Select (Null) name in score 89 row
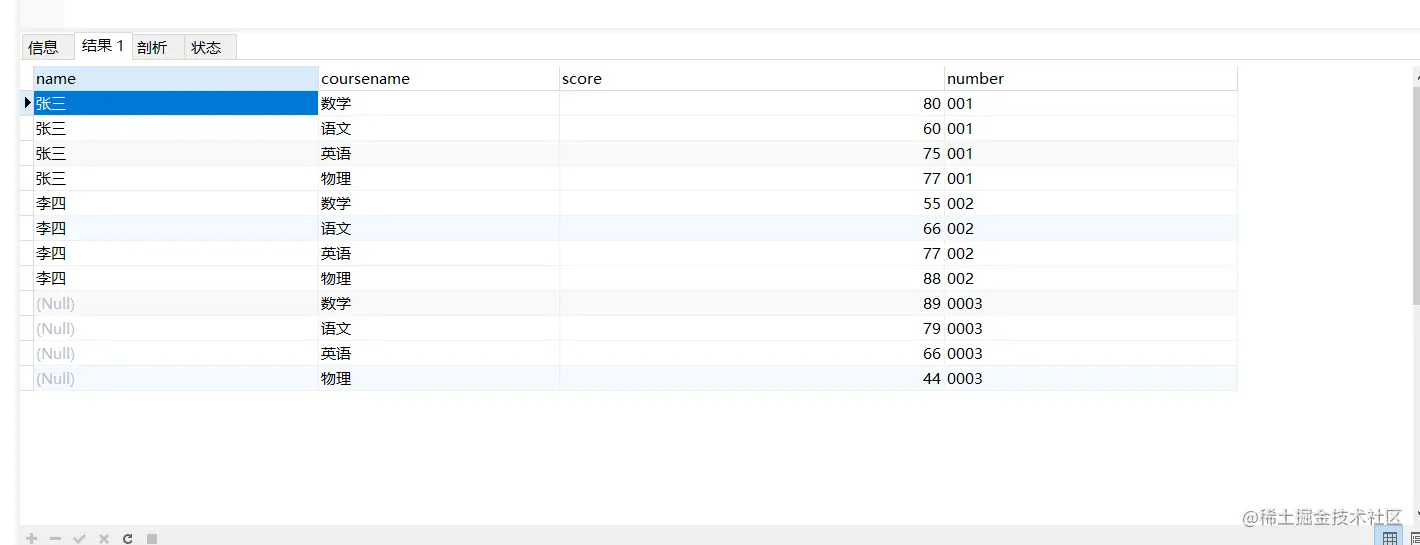This screenshot has height=545, width=1420. (x=176, y=303)
